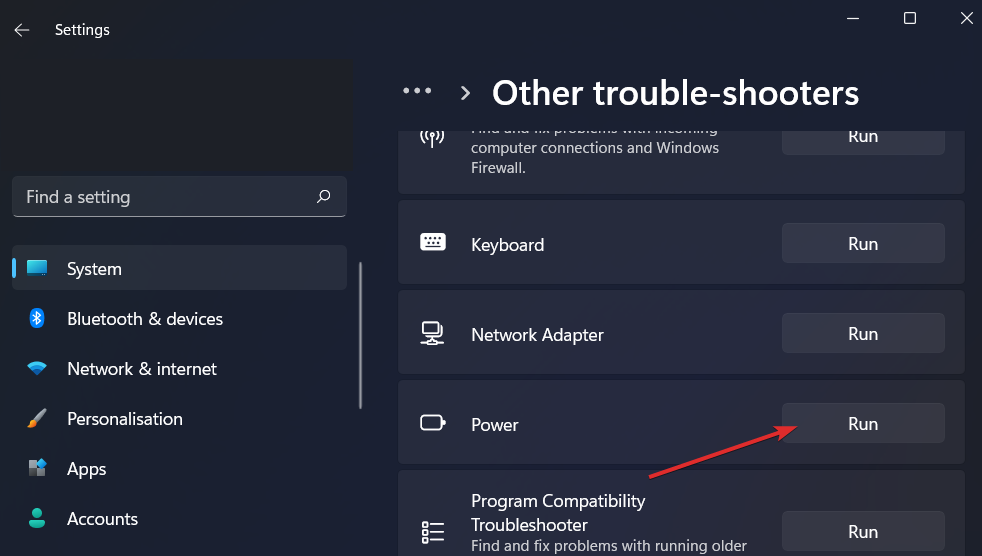Click the sidebar vertical scrollbar
This screenshot has height=556, width=982.
coord(360,336)
